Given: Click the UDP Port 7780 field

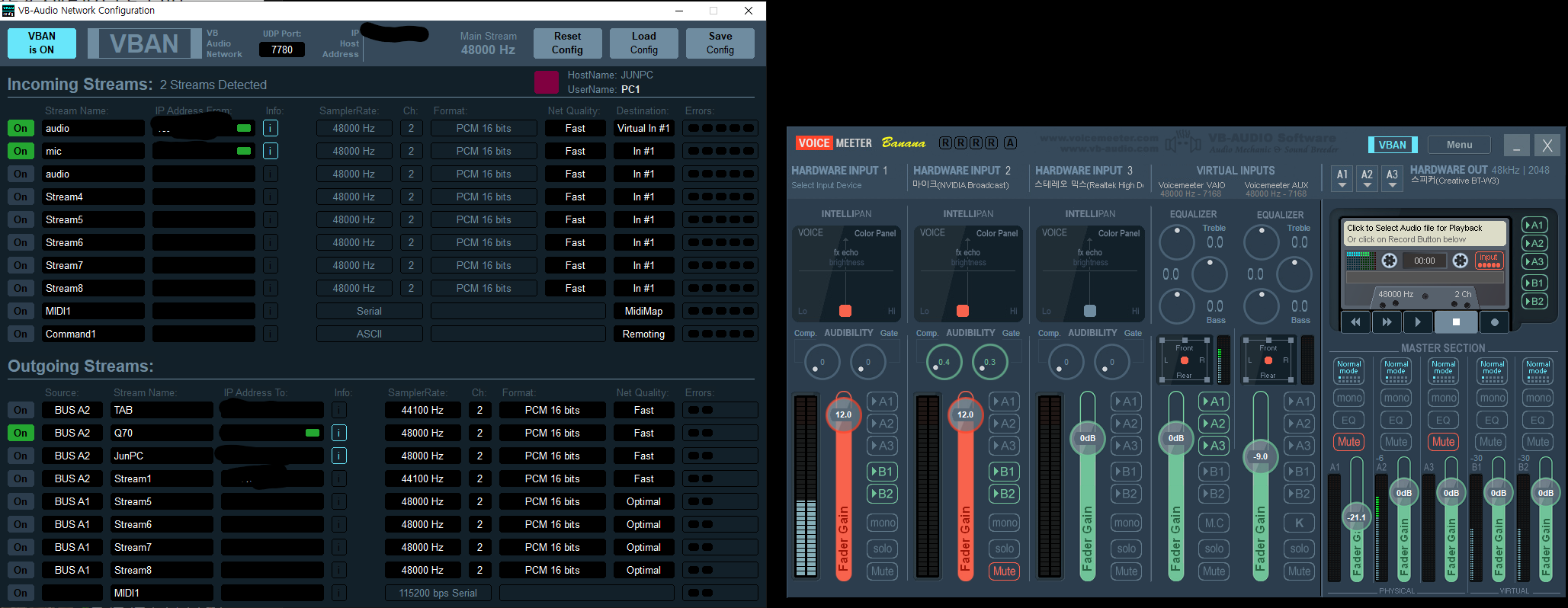Looking at the screenshot, I should [x=281, y=50].
